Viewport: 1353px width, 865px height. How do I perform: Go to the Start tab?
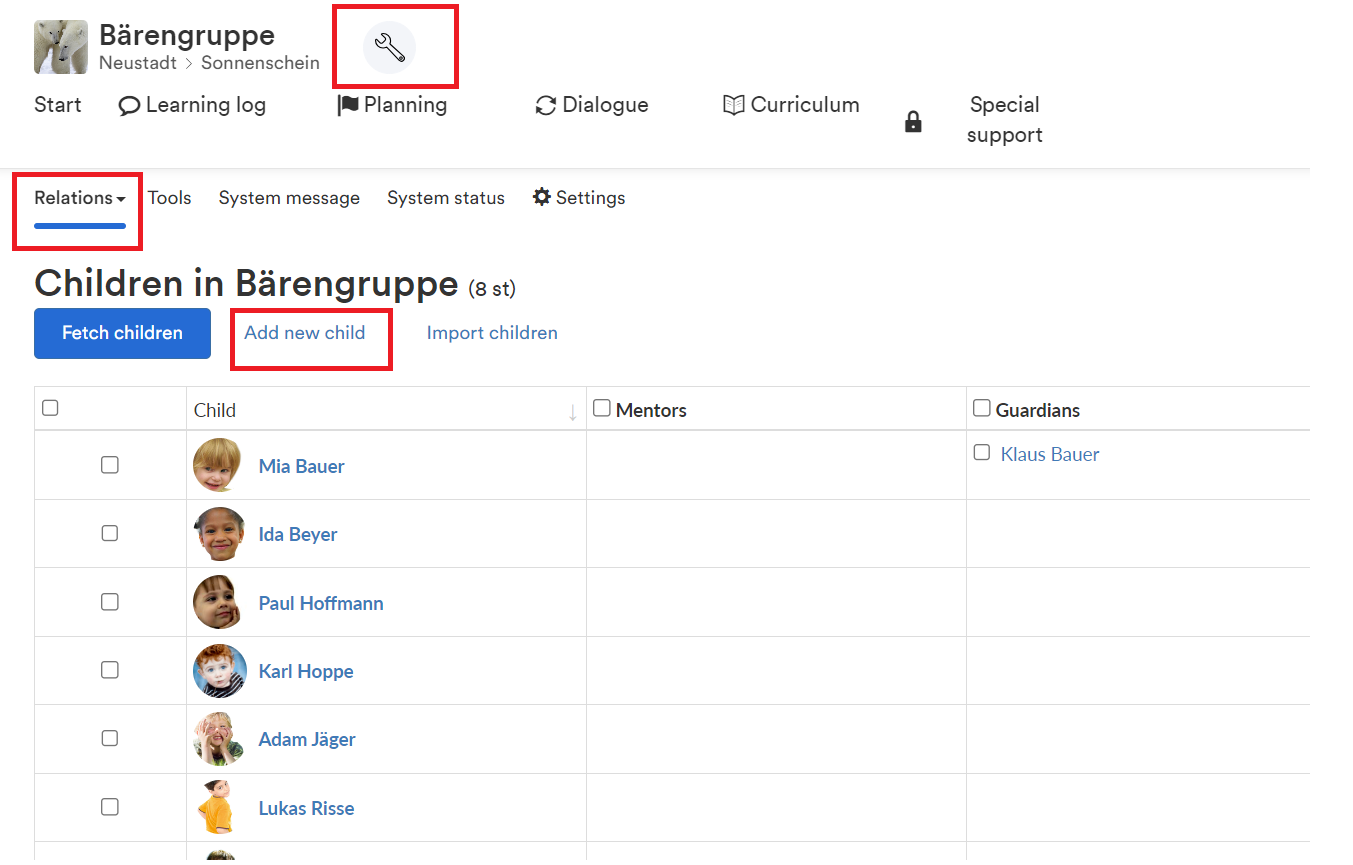click(58, 105)
